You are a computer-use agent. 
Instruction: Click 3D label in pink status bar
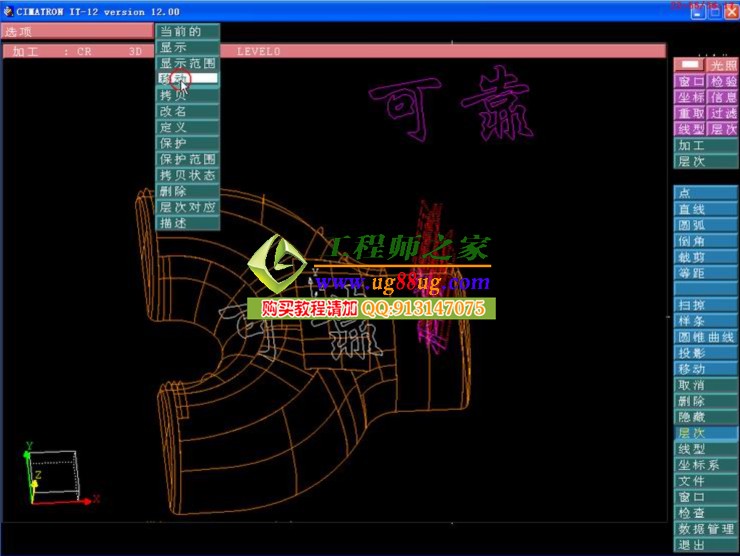(x=135, y=51)
